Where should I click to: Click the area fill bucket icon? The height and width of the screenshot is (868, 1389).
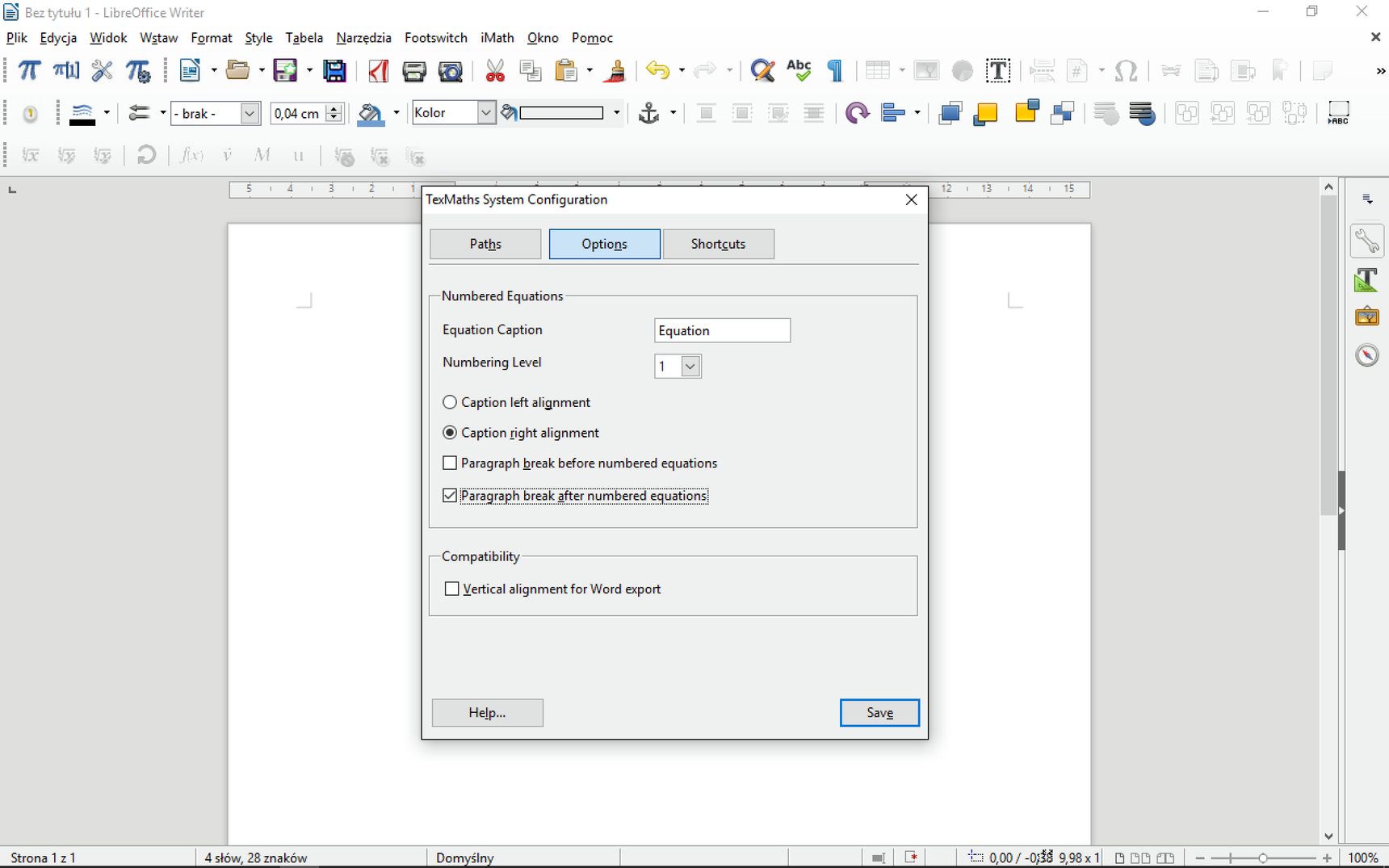tap(370, 113)
